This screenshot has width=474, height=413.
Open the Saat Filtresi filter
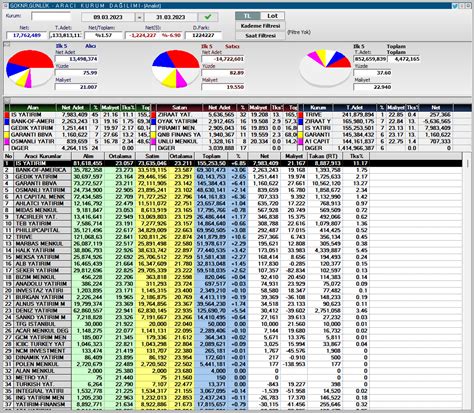(x=260, y=35)
